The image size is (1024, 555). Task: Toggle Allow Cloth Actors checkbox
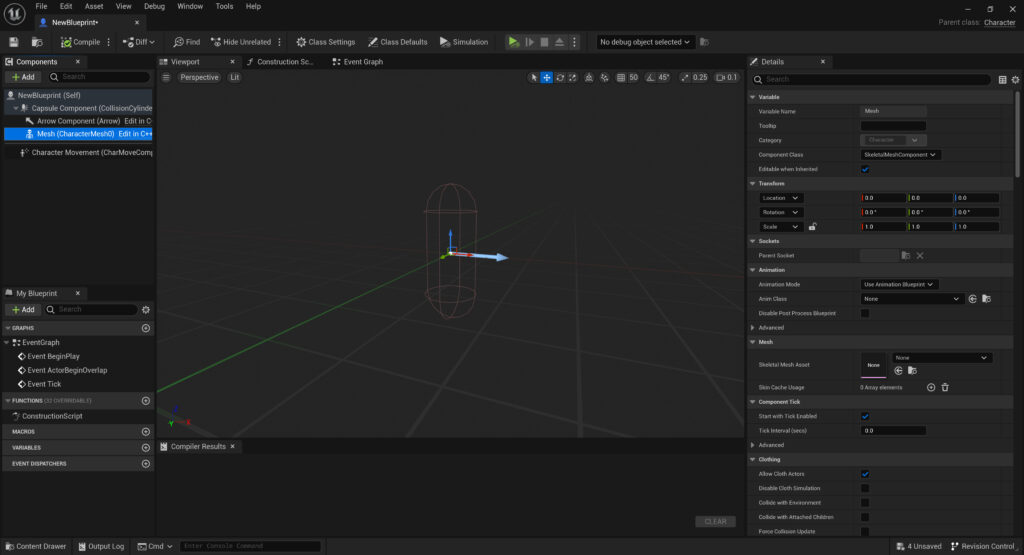pyautogui.click(x=865, y=474)
